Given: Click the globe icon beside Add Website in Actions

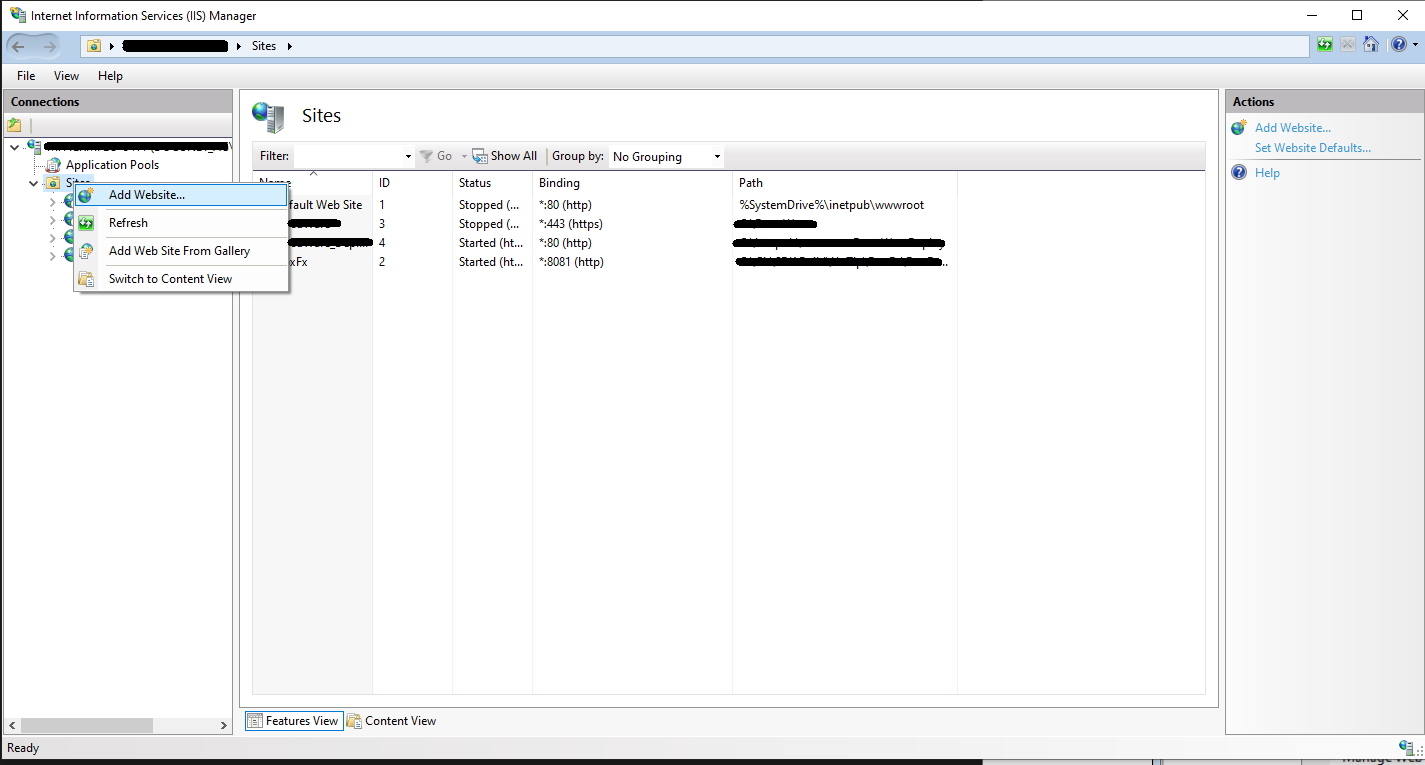Looking at the screenshot, I should pyautogui.click(x=1239, y=128).
